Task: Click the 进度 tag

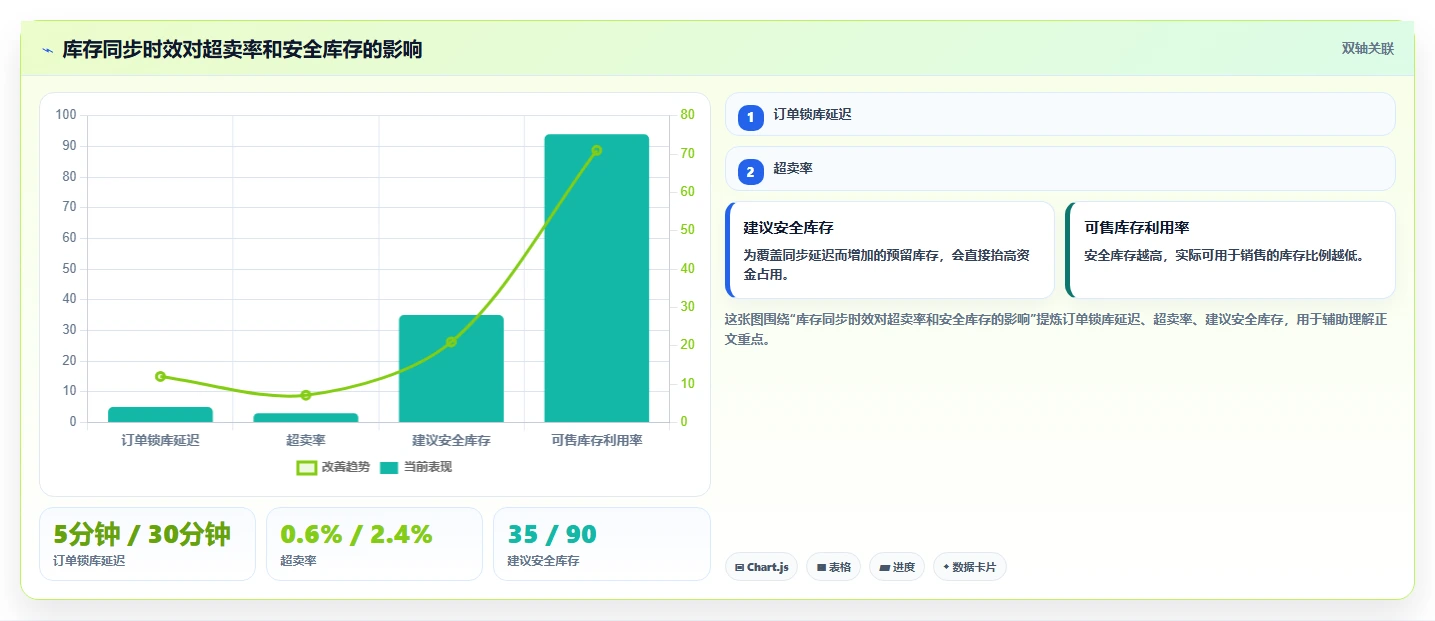Action: (897, 567)
